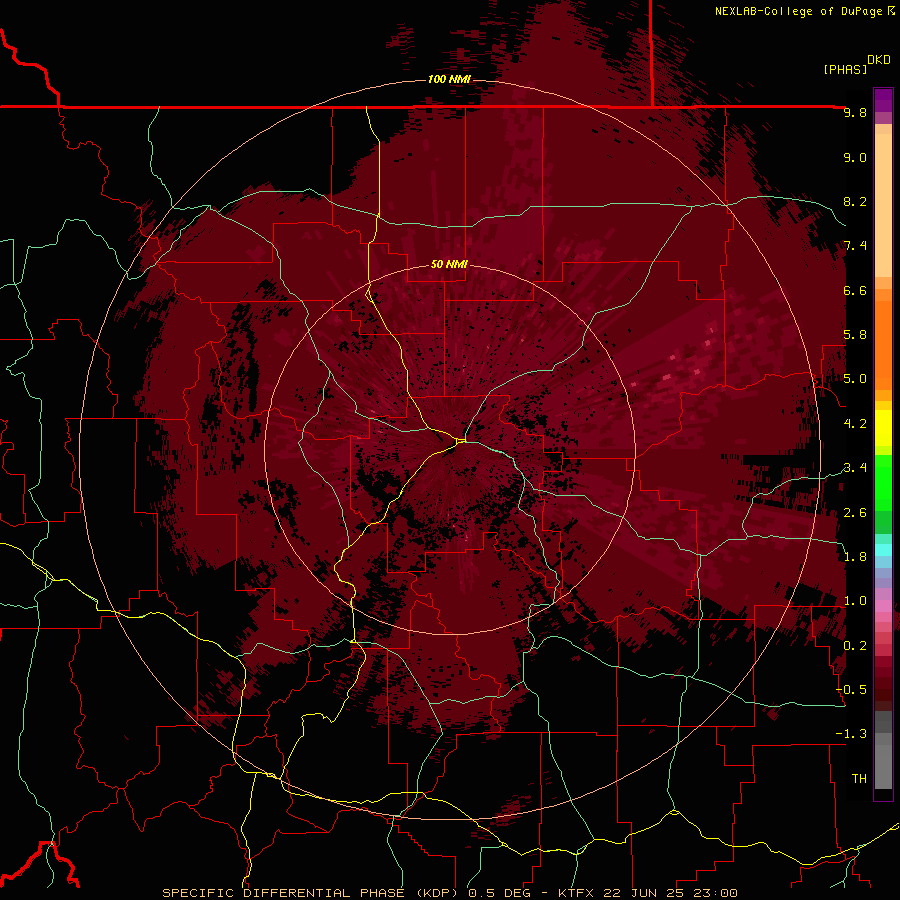Pick the bright green color scale segment

point(883,482)
